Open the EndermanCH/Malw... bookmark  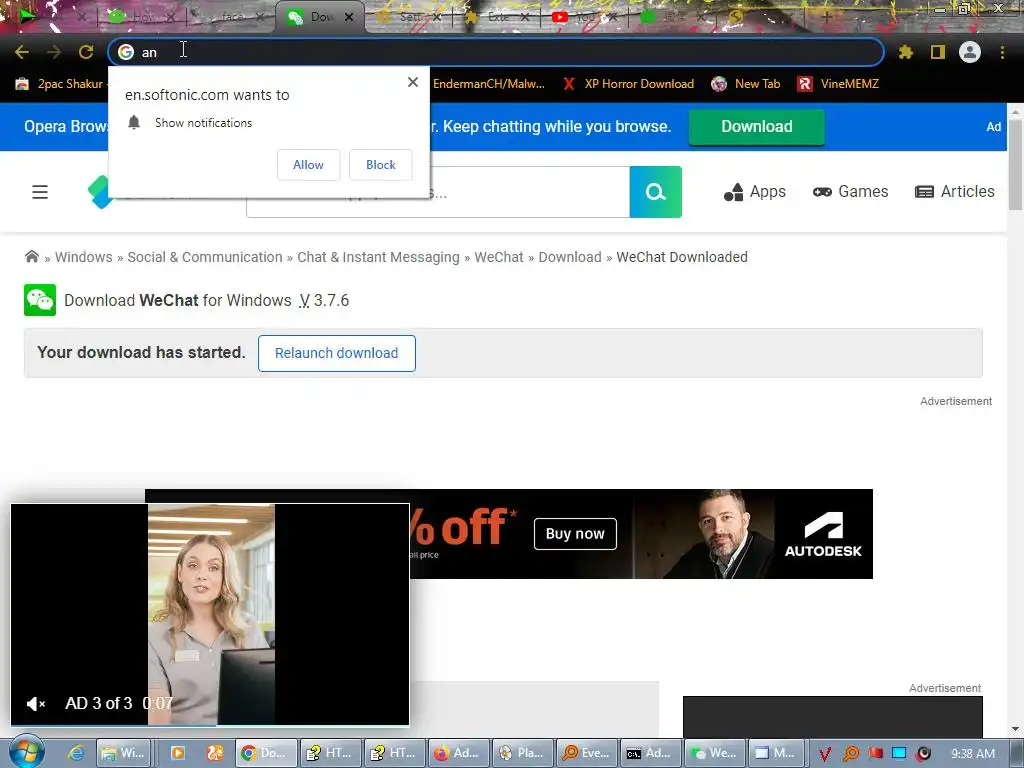pos(488,84)
